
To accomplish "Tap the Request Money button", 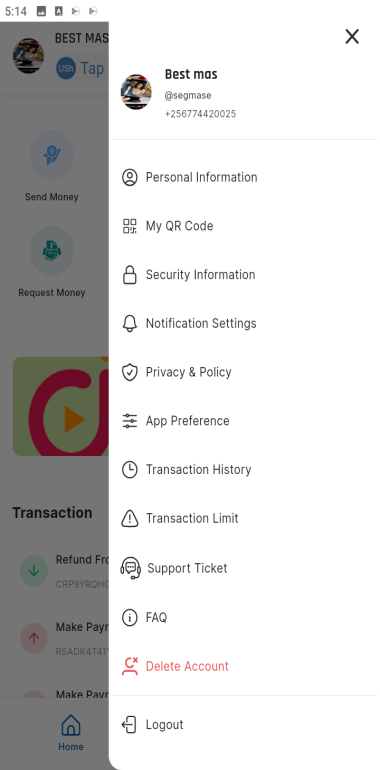I will pos(52,262).
